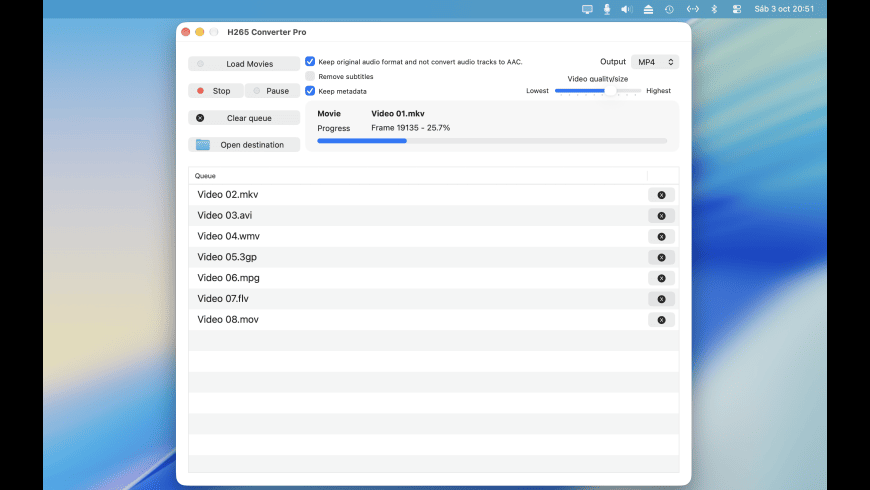Click the Highest quality label
Screen dimensions: 870x490
pos(658,90)
